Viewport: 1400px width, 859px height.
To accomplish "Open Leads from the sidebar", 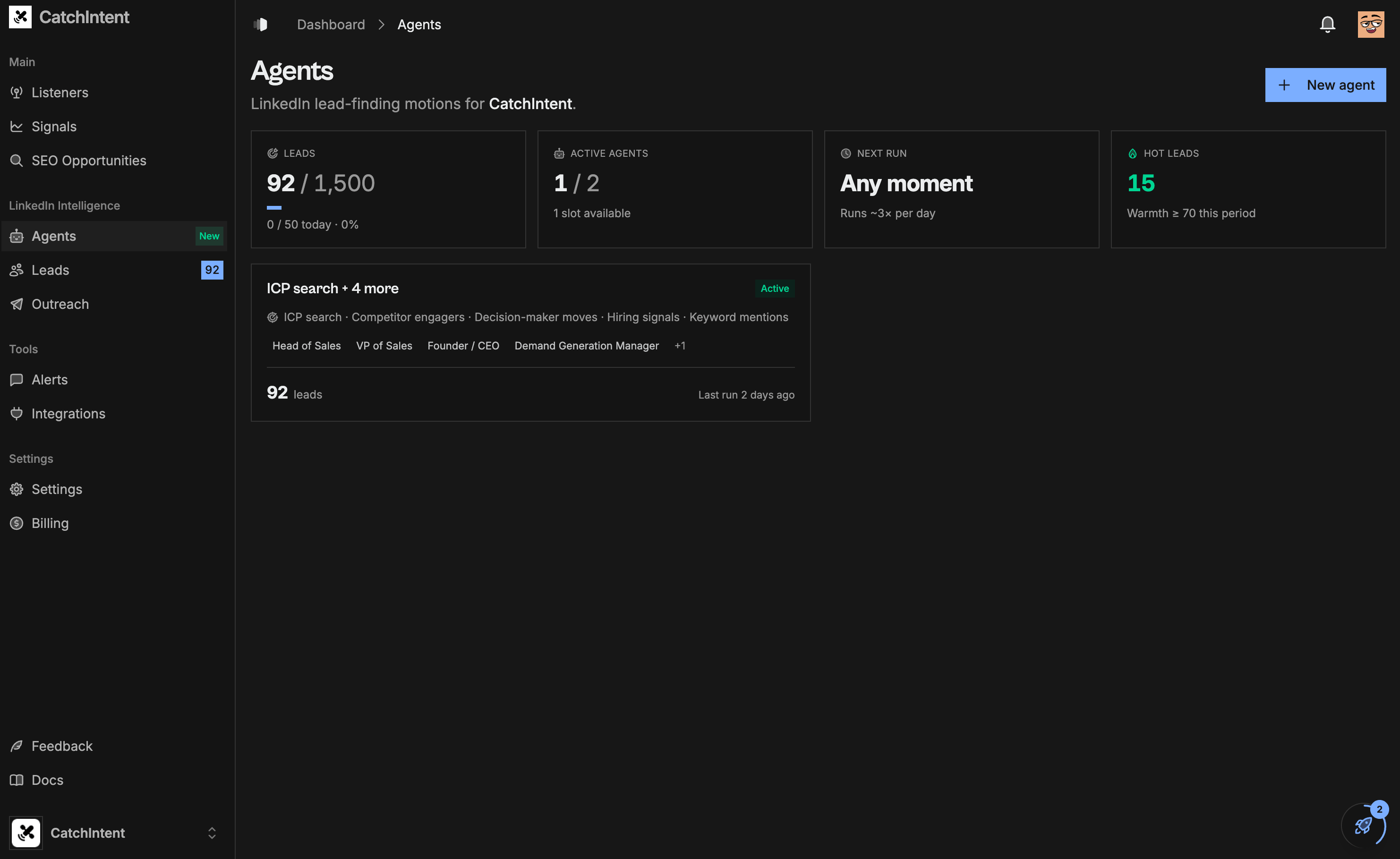I will click(x=50, y=270).
